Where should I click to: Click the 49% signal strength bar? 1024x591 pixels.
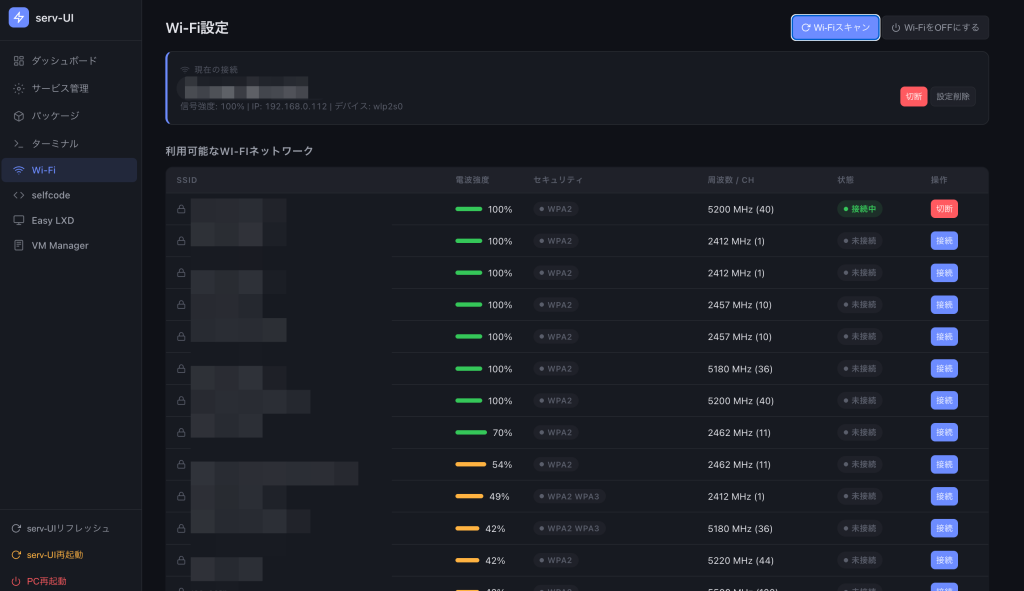pos(469,496)
